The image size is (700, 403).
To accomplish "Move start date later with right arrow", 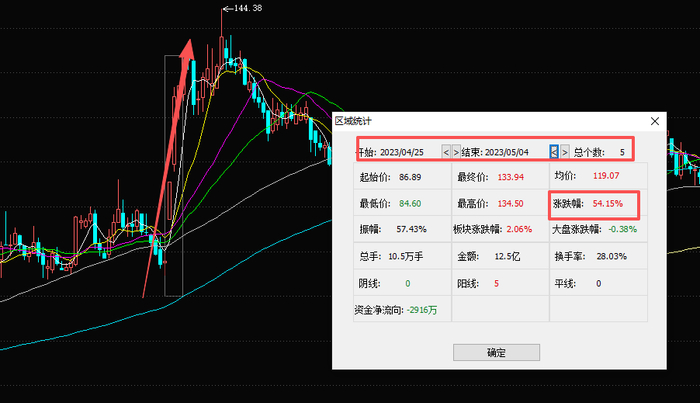I will pos(456,152).
